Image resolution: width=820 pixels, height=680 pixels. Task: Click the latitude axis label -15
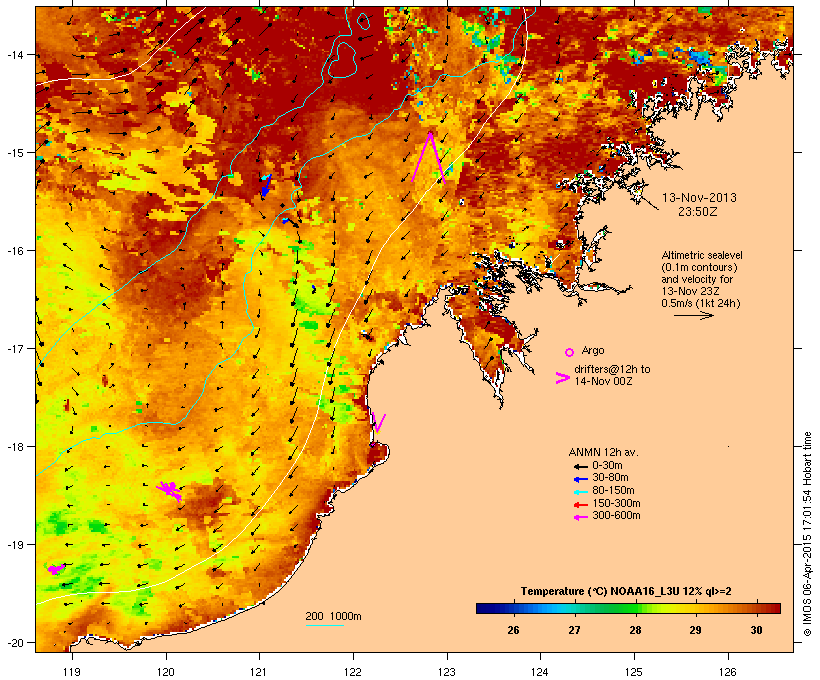click(15, 153)
